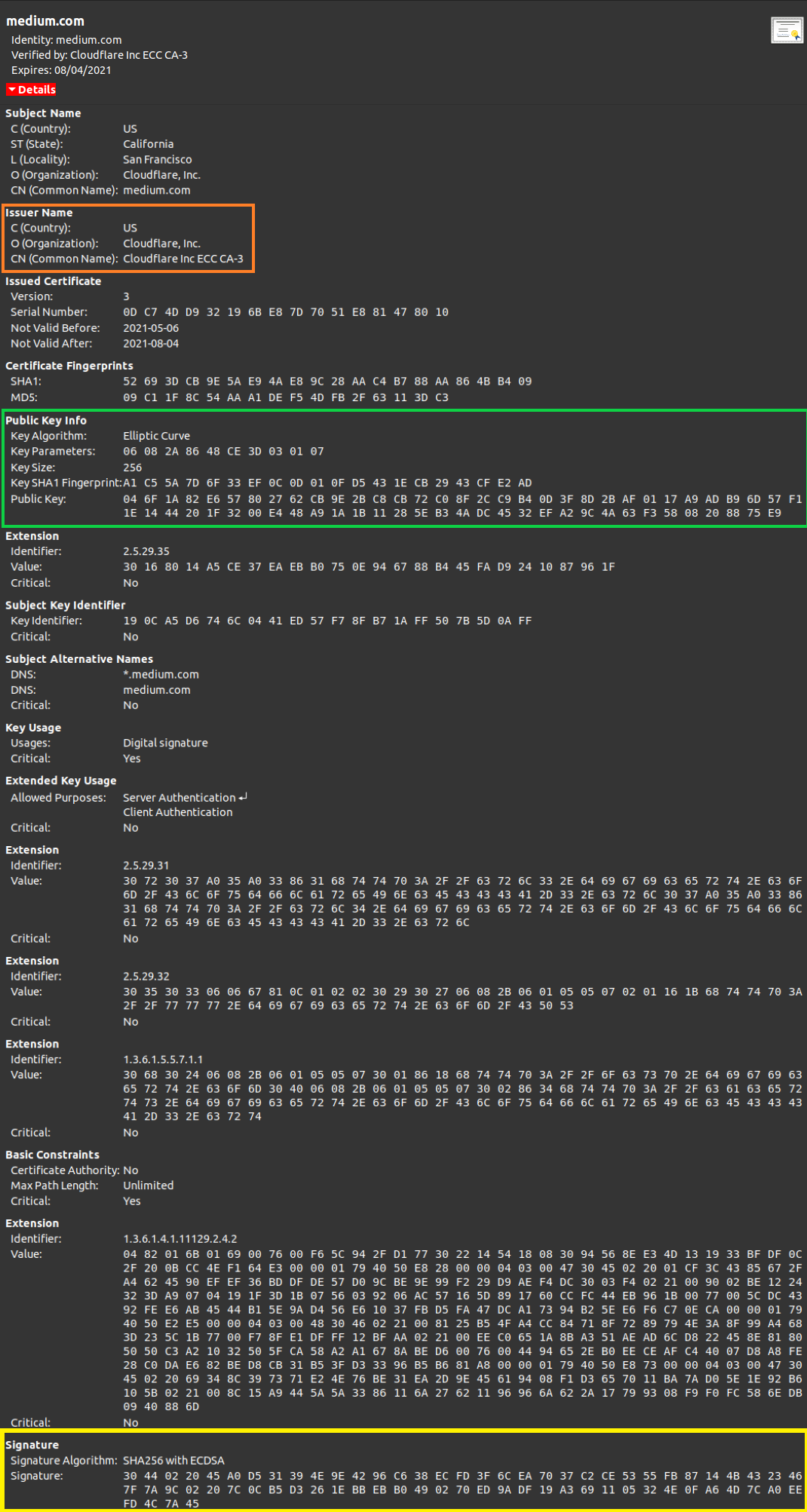Select the SHA256 with ECDSA signature algorithm
The height and width of the screenshot is (1512, 807).
tap(173, 1461)
